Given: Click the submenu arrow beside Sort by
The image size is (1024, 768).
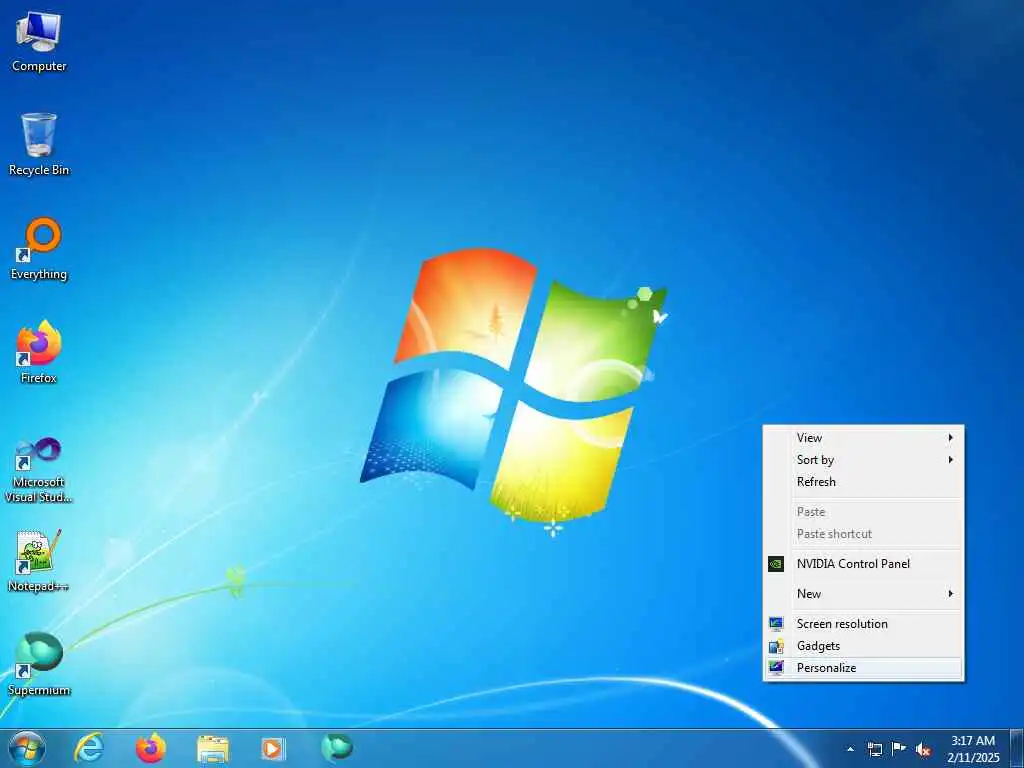Looking at the screenshot, I should point(951,460).
